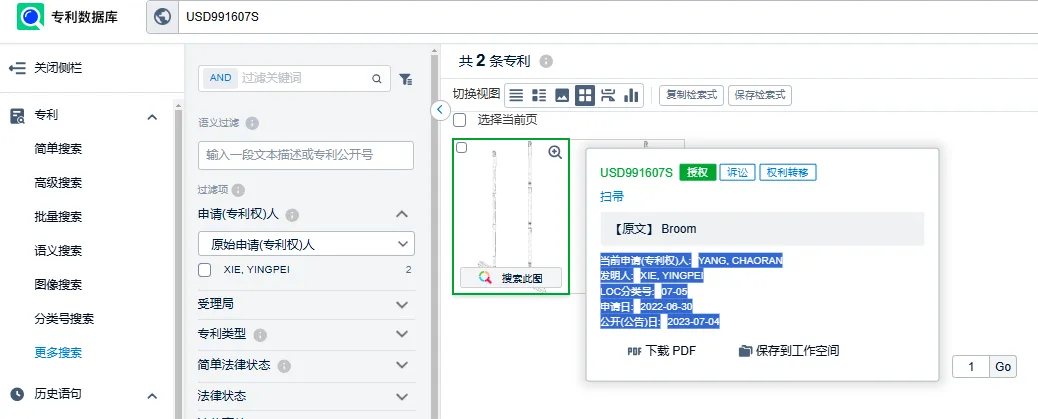Expand the 专利类型 filter section
Image resolution: width=1038 pixels, height=419 pixels.
(x=402, y=334)
